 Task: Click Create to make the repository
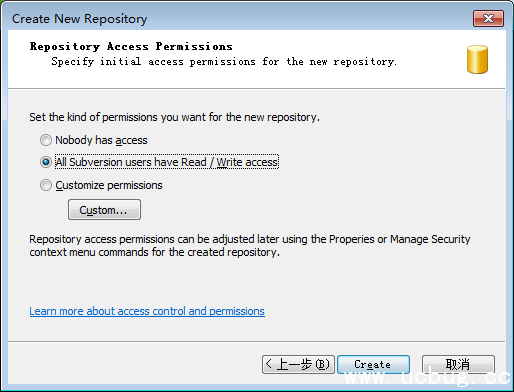(x=373, y=364)
